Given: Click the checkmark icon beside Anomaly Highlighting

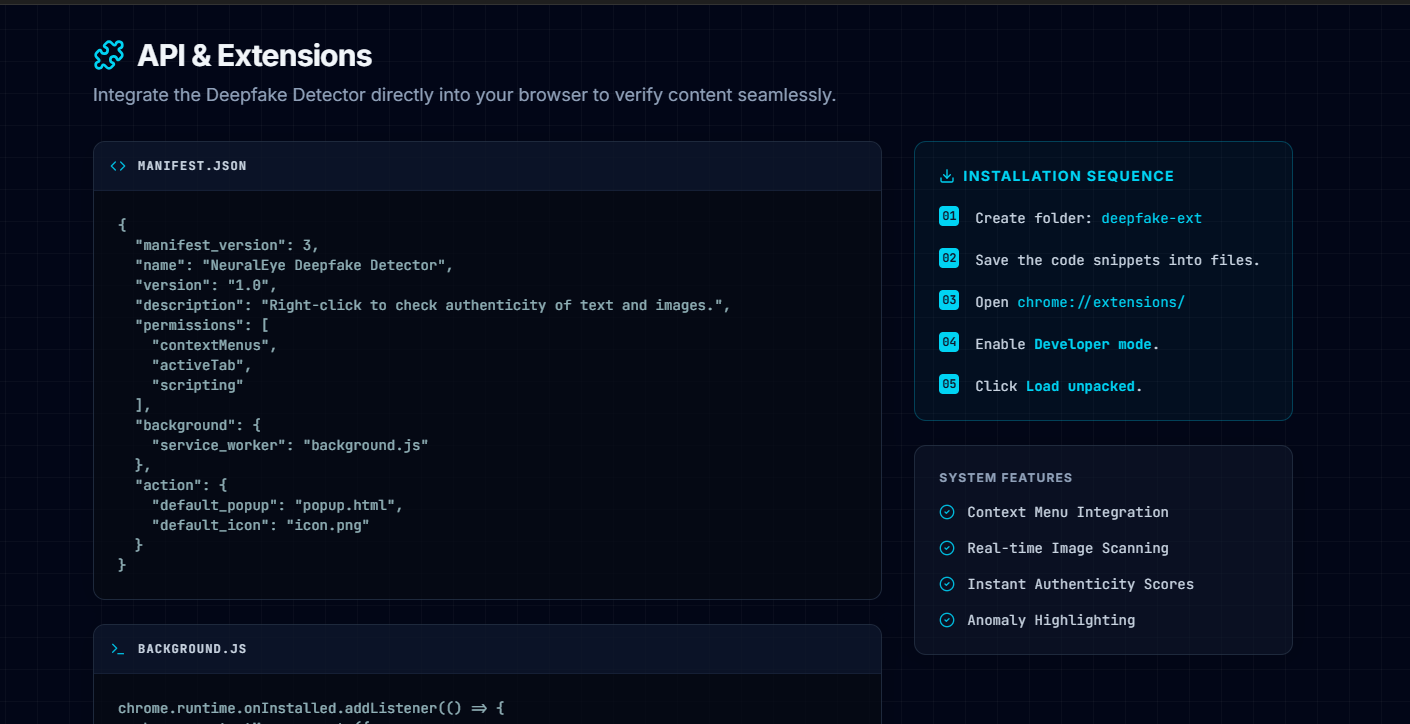Looking at the screenshot, I should click(947, 620).
